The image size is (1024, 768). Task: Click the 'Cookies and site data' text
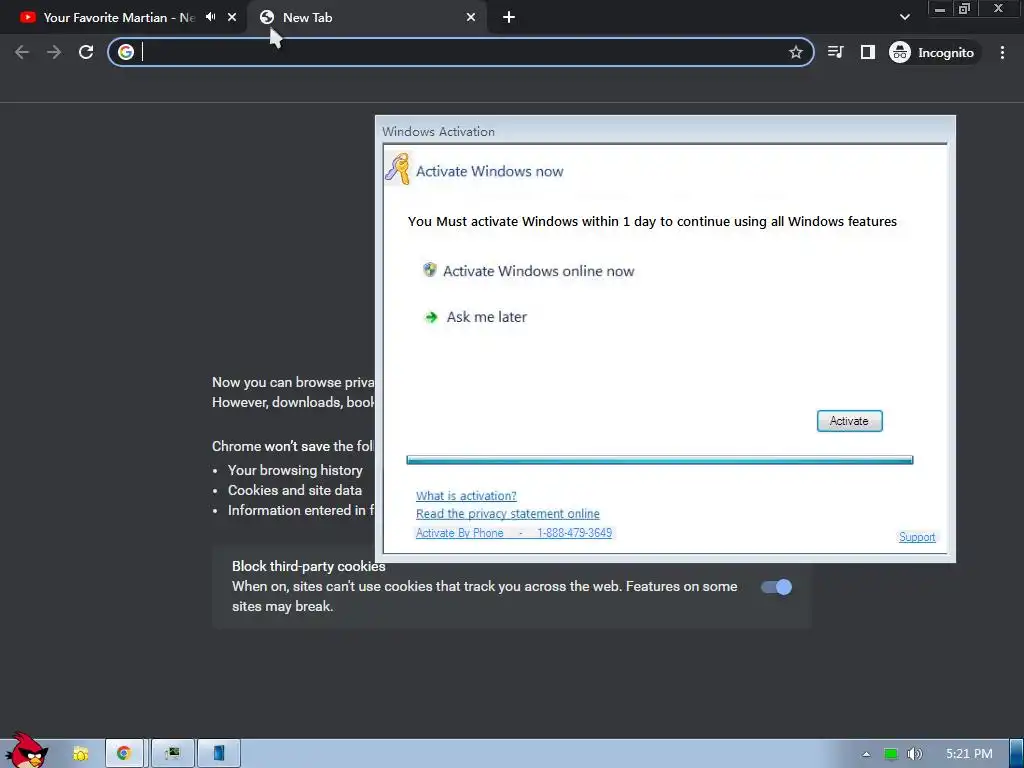[x=295, y=490]
